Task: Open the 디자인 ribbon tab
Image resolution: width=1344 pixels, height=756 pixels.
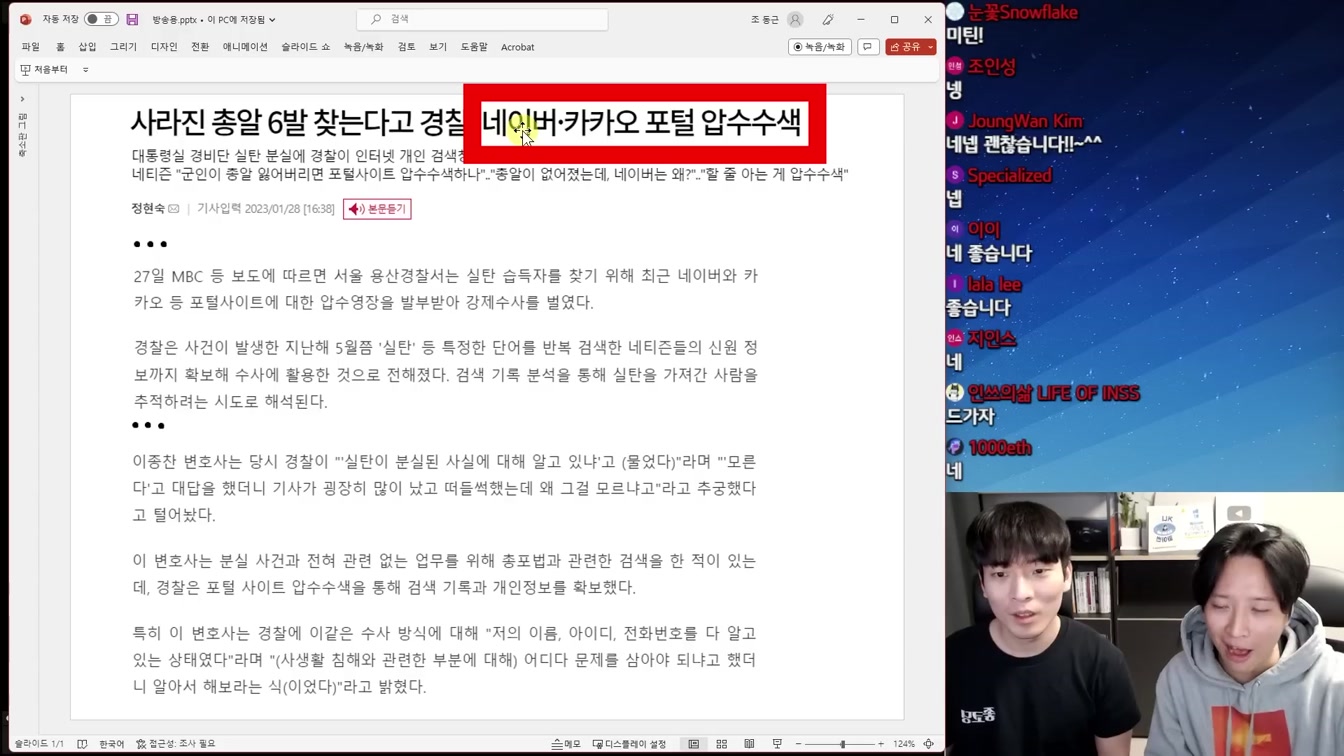Action: click(164, 47)
